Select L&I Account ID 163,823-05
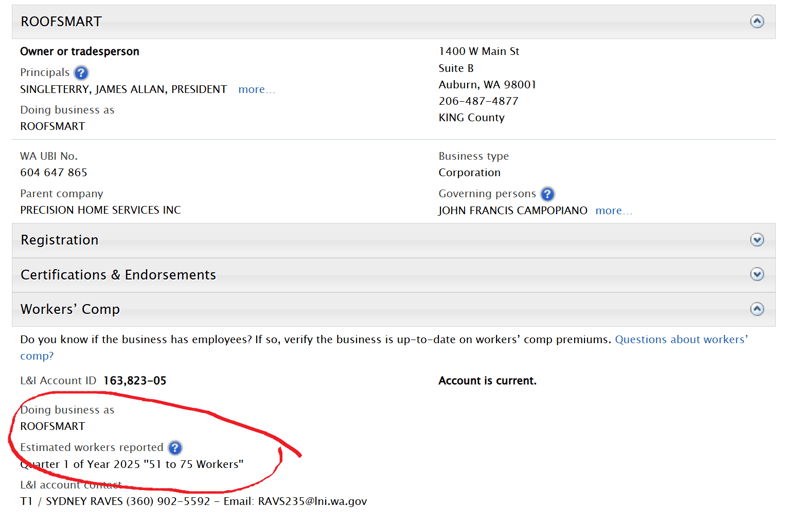Viewport: 800px width, 525px height. coord(135,381)
